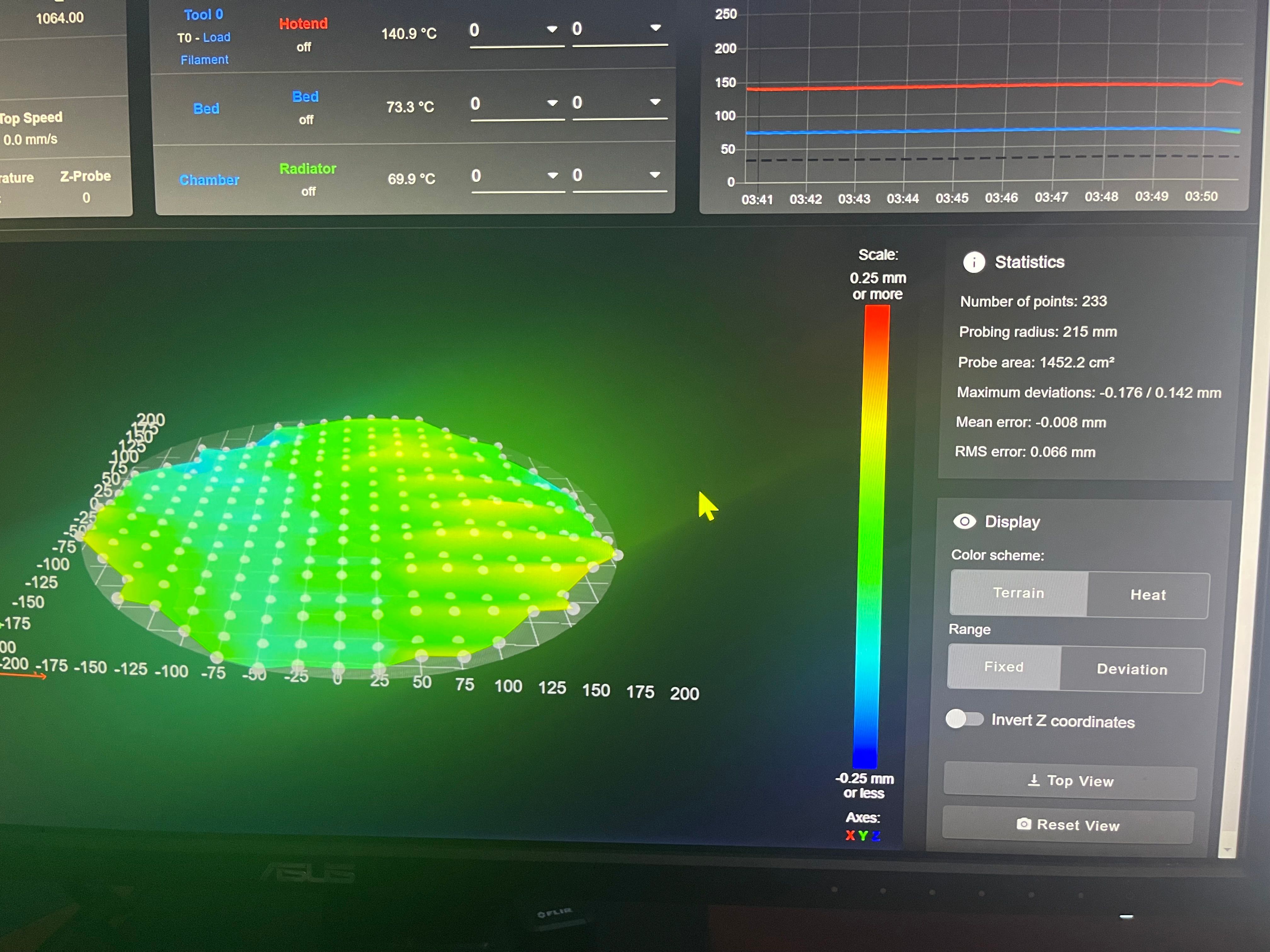The width and height of the screenshot is (1270, 952).
Task: Click the bed reading 73.3 °C
Action: [x=410, y=107]
